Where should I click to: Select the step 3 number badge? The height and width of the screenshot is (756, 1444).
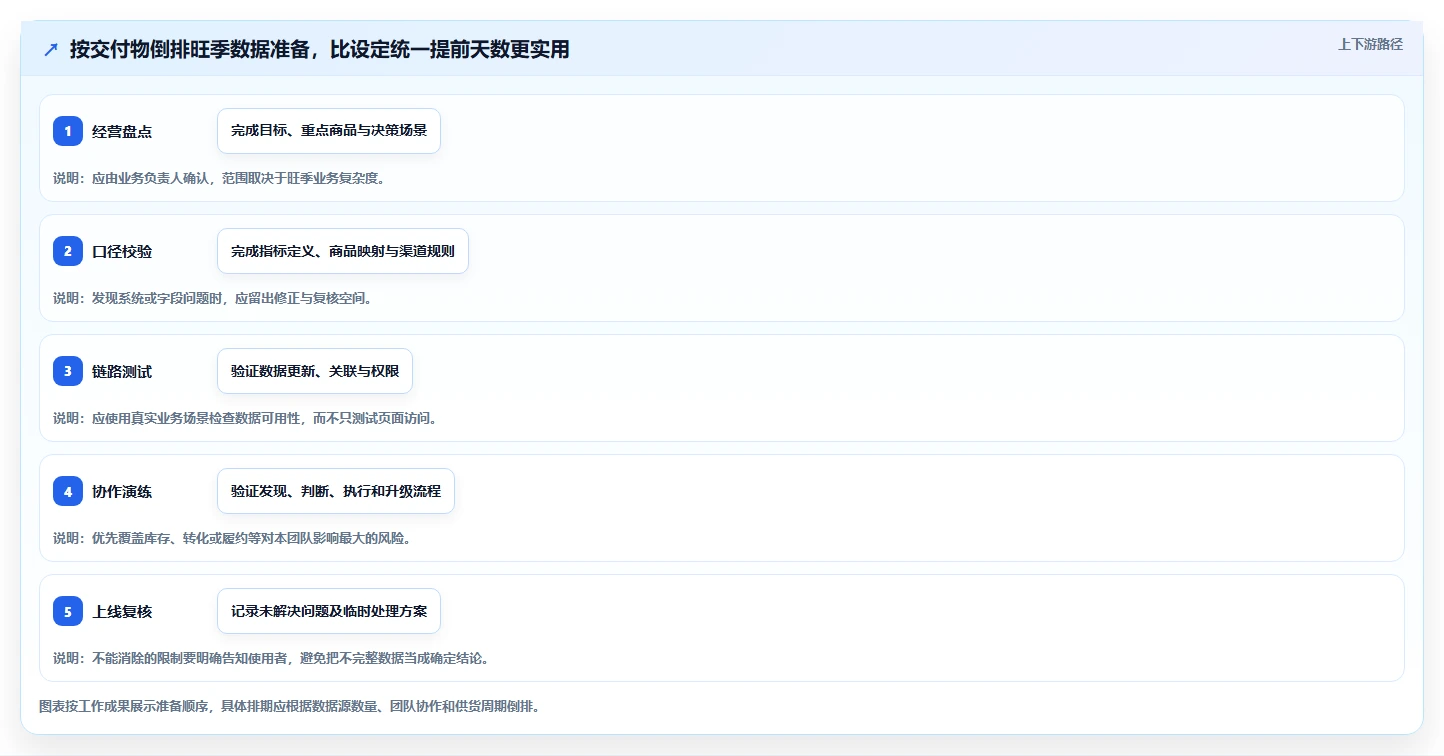[x=68, y=371]
